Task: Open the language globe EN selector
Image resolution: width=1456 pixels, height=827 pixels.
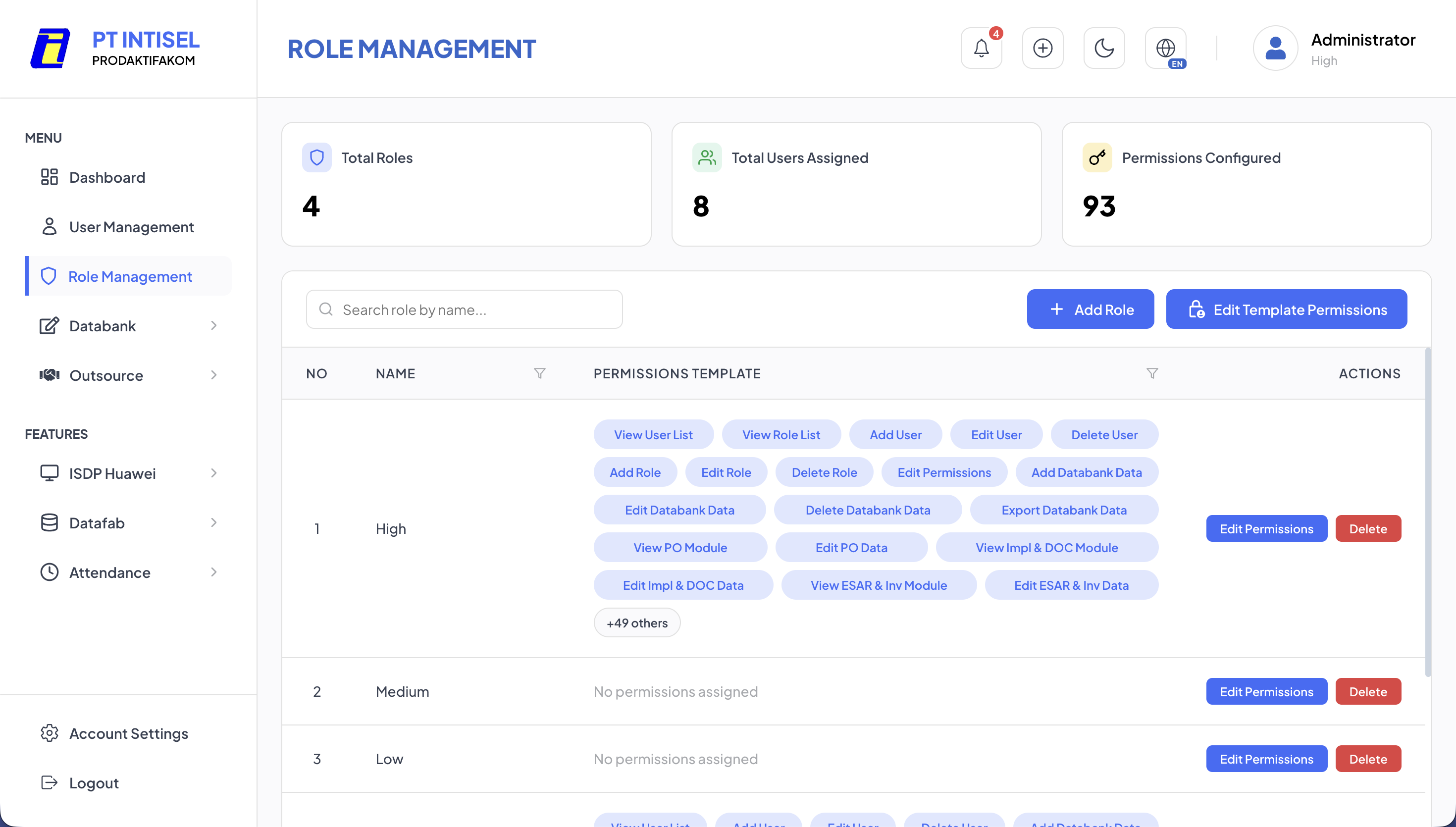Action: coord(1165,48)
